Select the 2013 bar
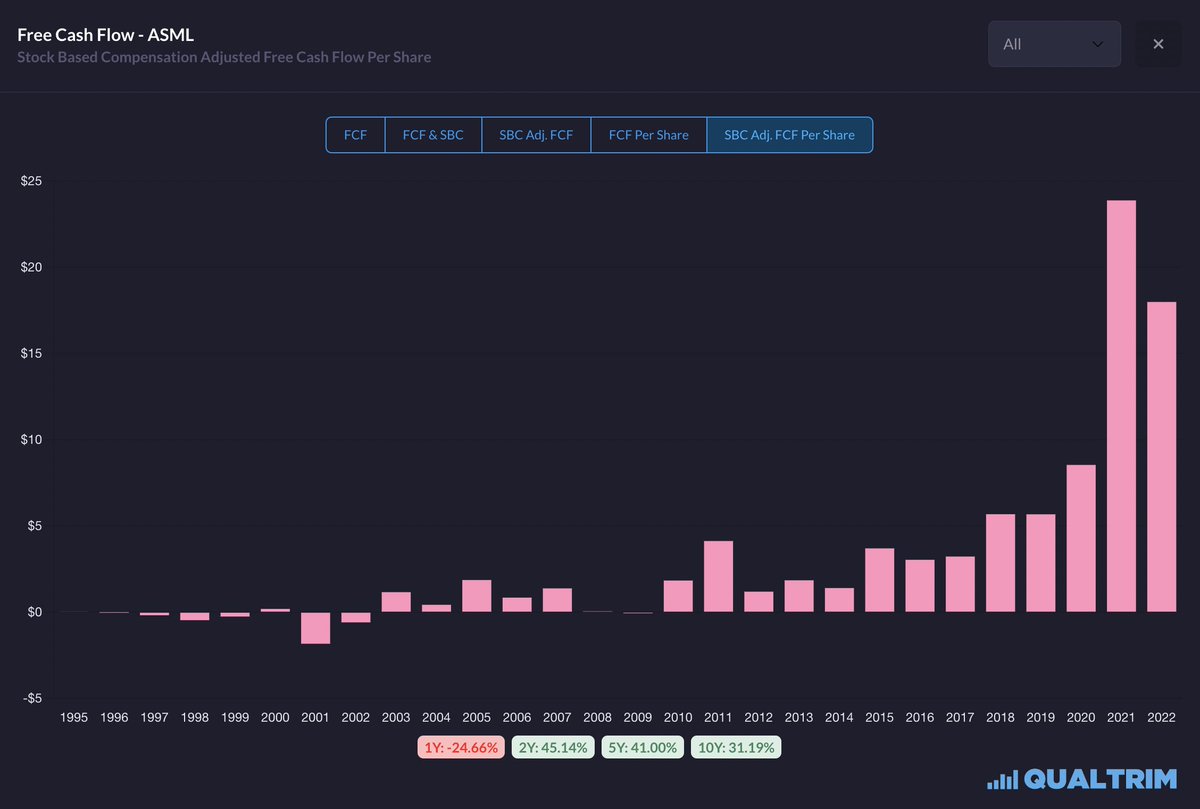The width and height of the screenshot is (1200, 809). (799, 596)
